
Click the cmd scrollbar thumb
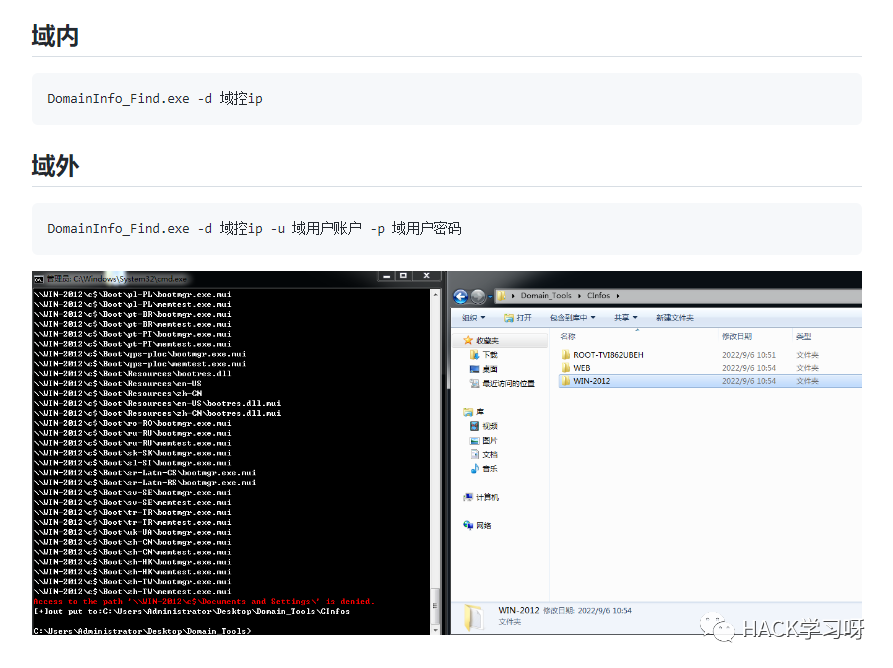[x=436, y=605]
